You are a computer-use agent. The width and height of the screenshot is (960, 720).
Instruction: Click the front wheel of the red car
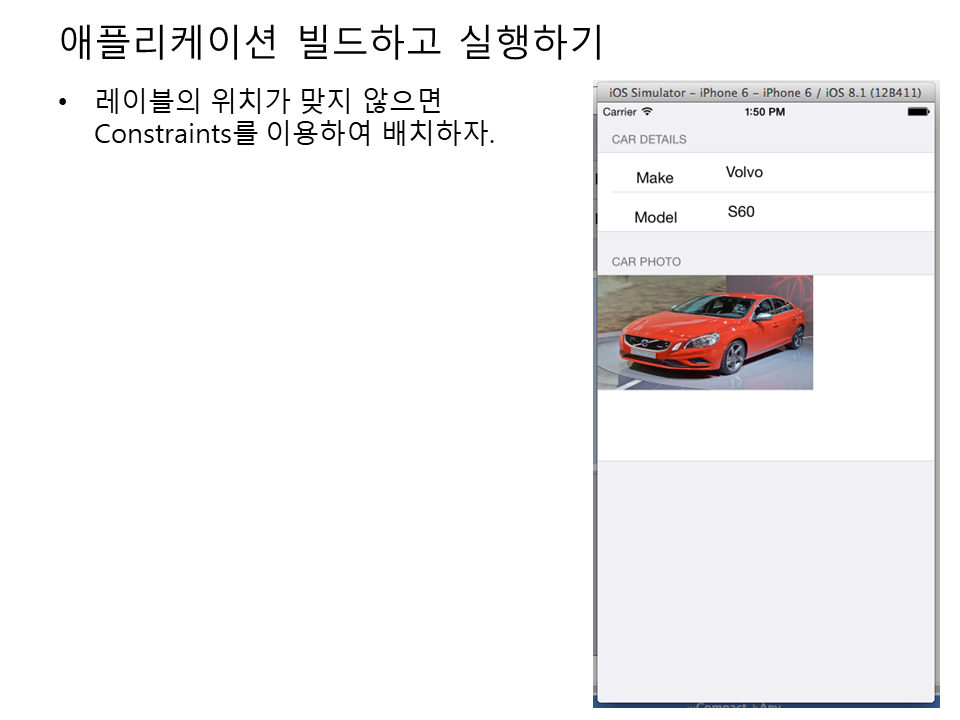click(x=734, y=357)
